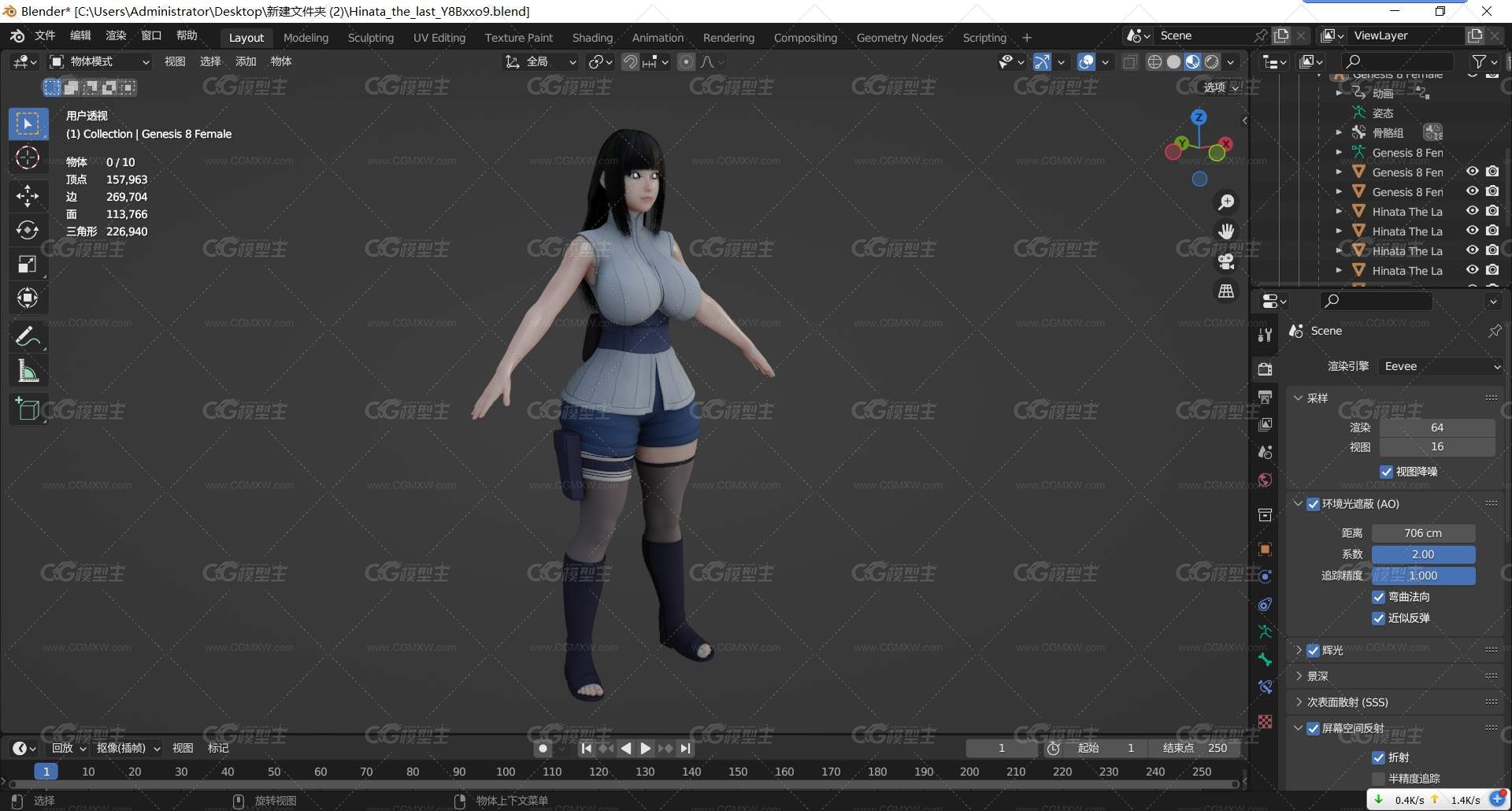Play the animation forward
1512x811 pixels.
point(646,748)
